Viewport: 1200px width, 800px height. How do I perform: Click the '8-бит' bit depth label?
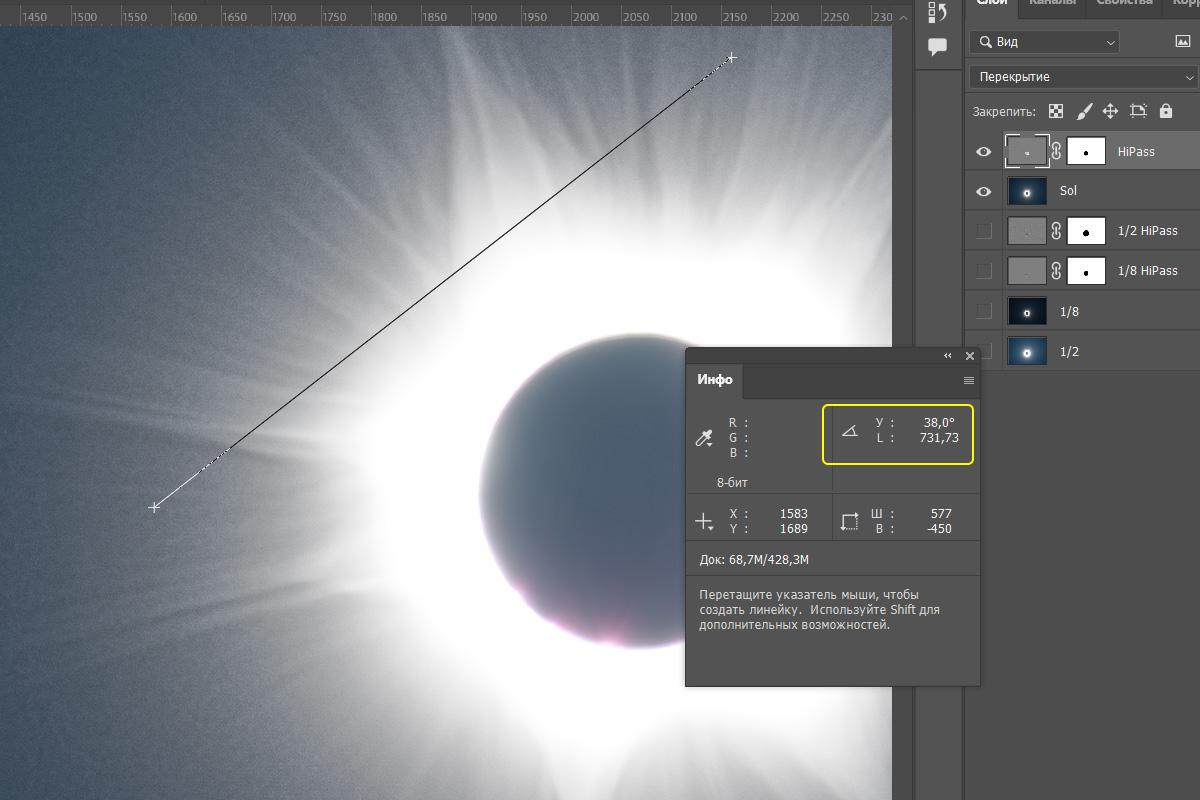(x=732, y=482)
